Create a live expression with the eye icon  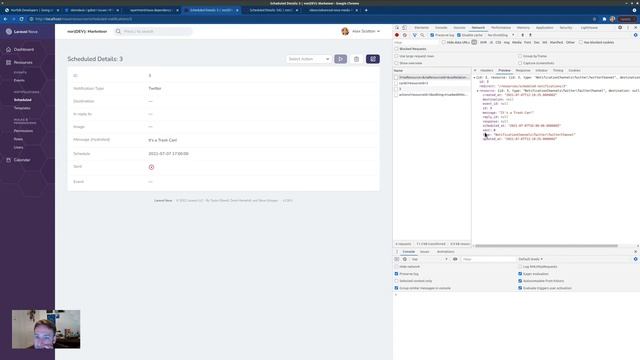click(455, 259)
